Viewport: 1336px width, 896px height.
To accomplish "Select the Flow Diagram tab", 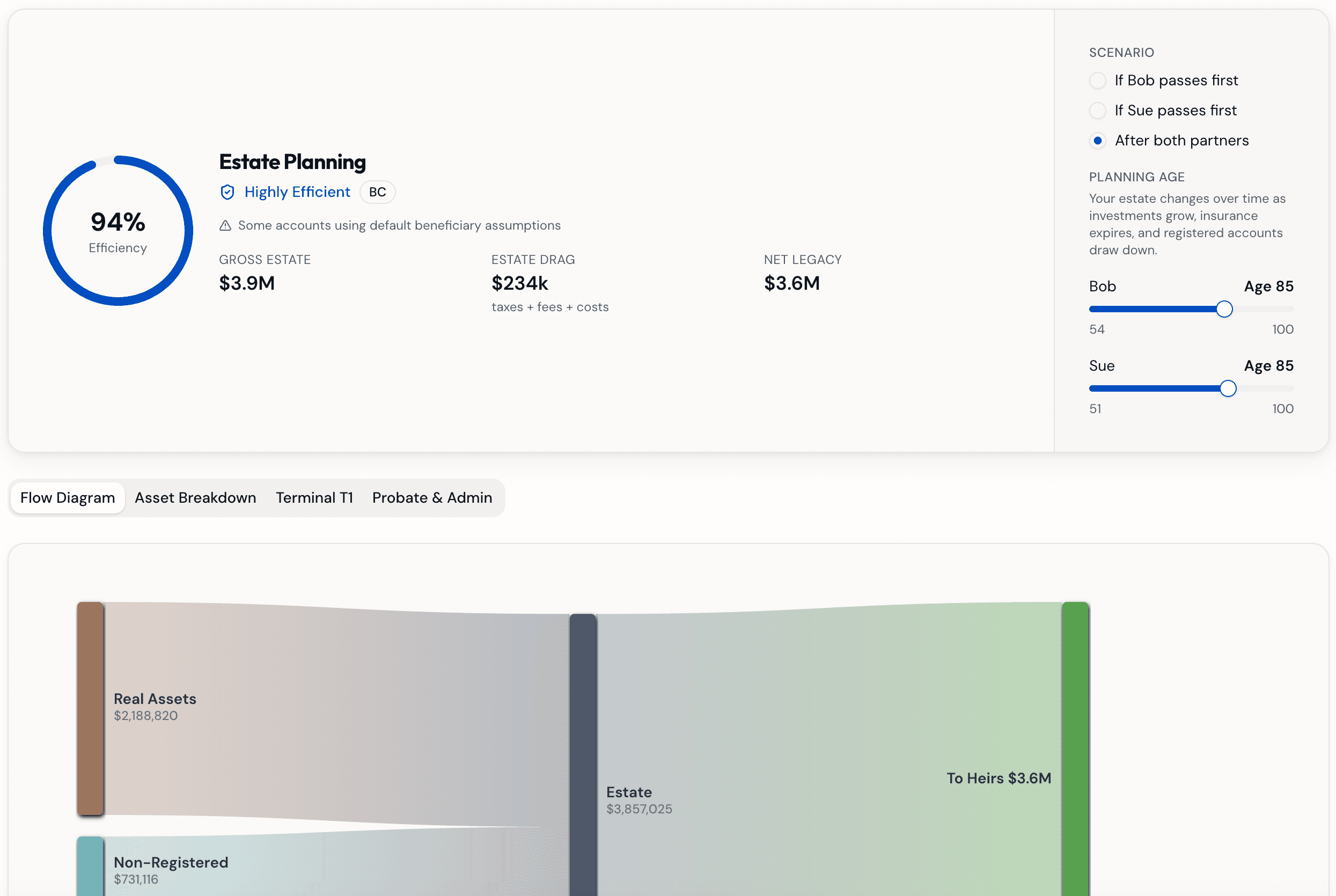I will (67, 498).
